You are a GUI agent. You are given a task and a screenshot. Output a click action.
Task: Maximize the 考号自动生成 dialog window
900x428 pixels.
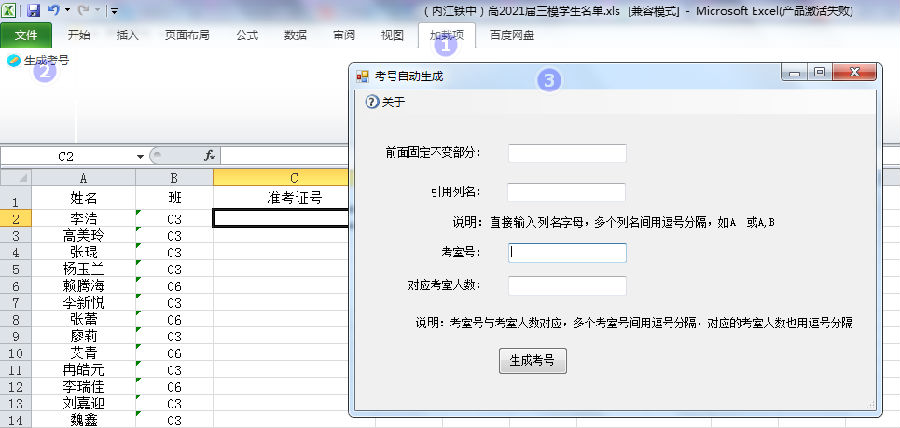coord(819,73)
